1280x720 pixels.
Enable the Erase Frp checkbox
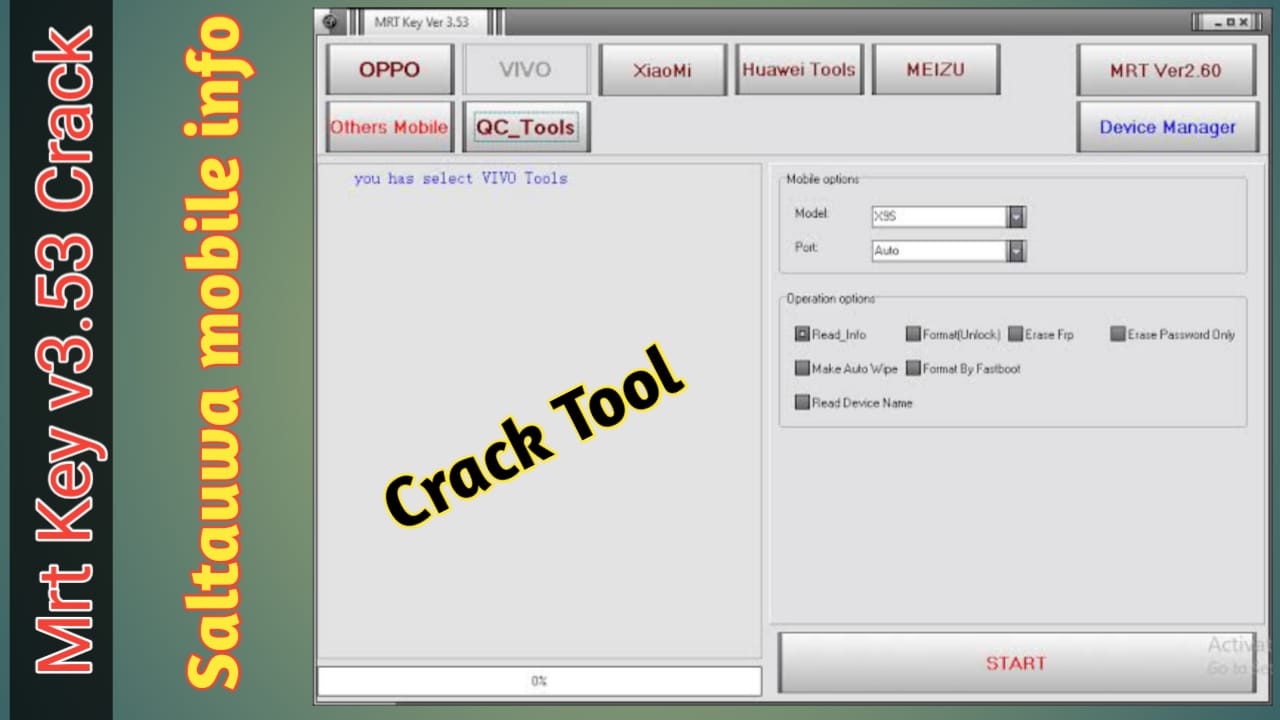[x=1016, y=335]
